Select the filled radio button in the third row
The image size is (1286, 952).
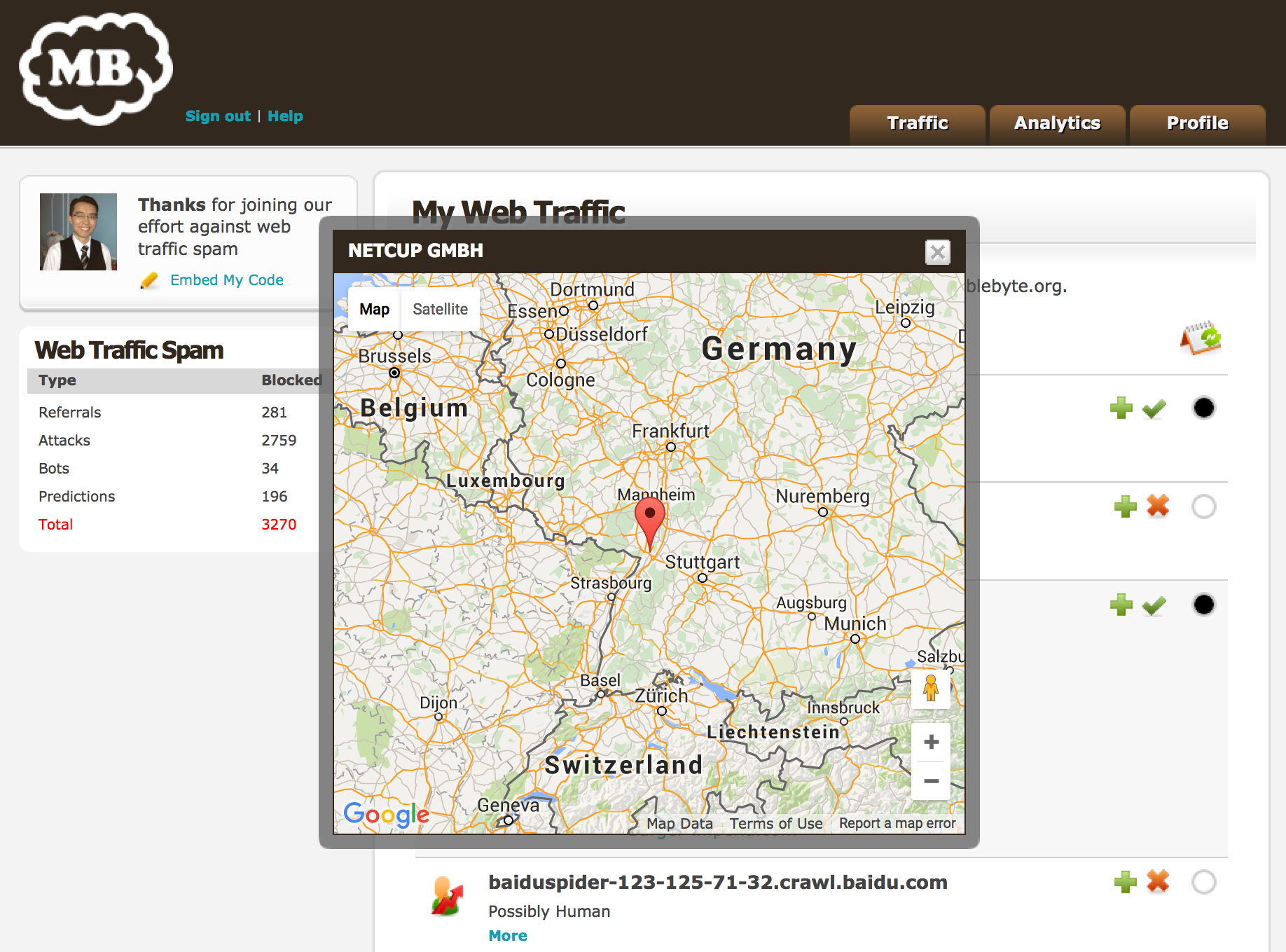pyautogui.click(x=1204, y=605)
